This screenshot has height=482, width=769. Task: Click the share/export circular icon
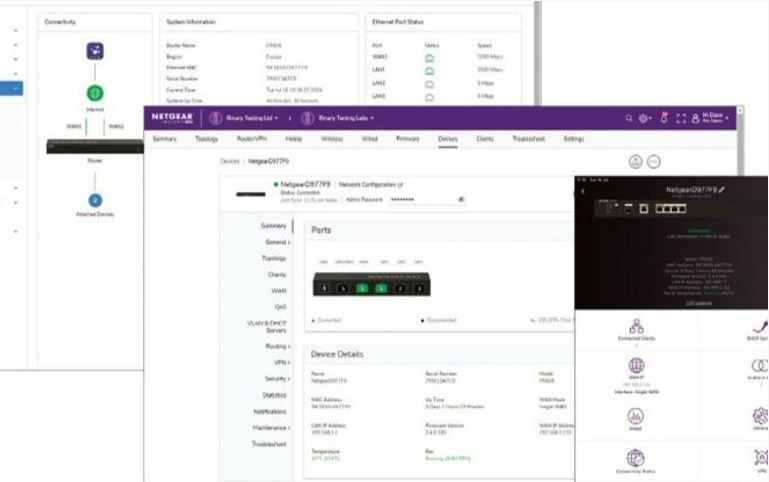[x=636, y=161]
